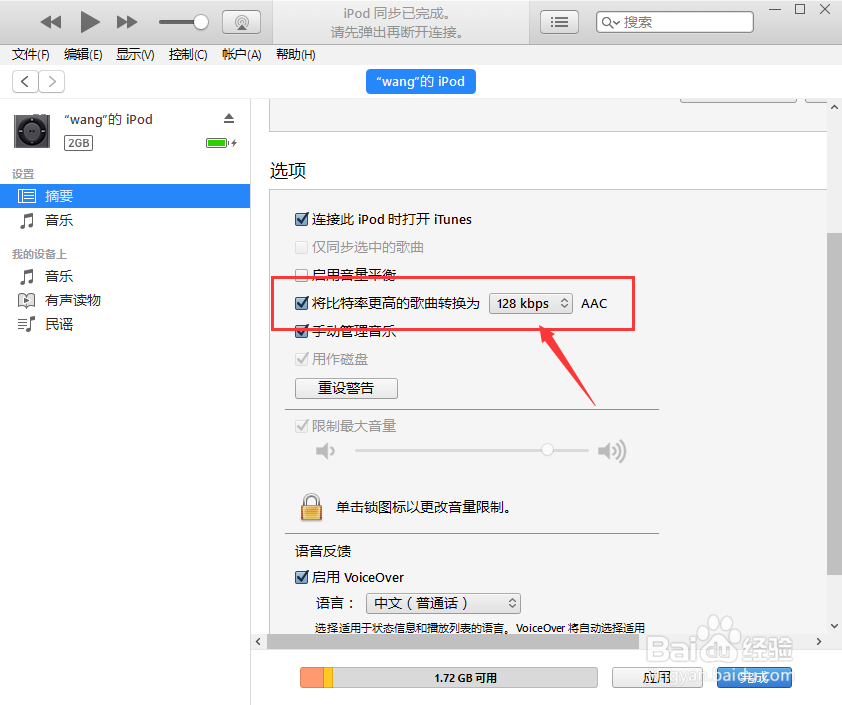
Task: Open the 文件(F) menu
Action: 31,54
